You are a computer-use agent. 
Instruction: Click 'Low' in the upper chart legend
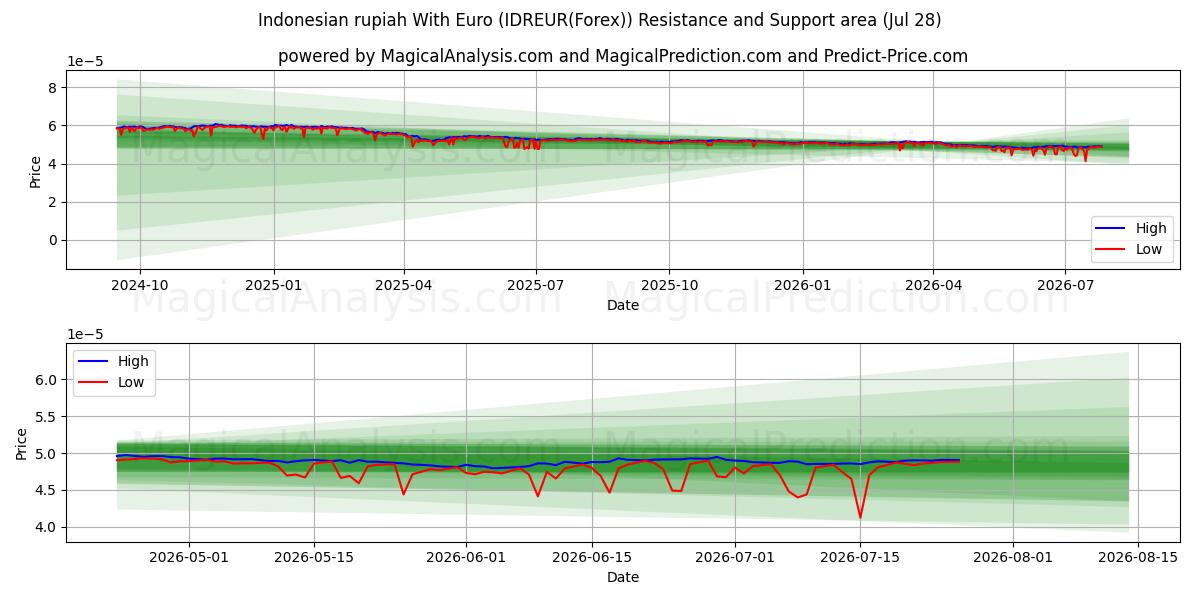(1150, 249)
